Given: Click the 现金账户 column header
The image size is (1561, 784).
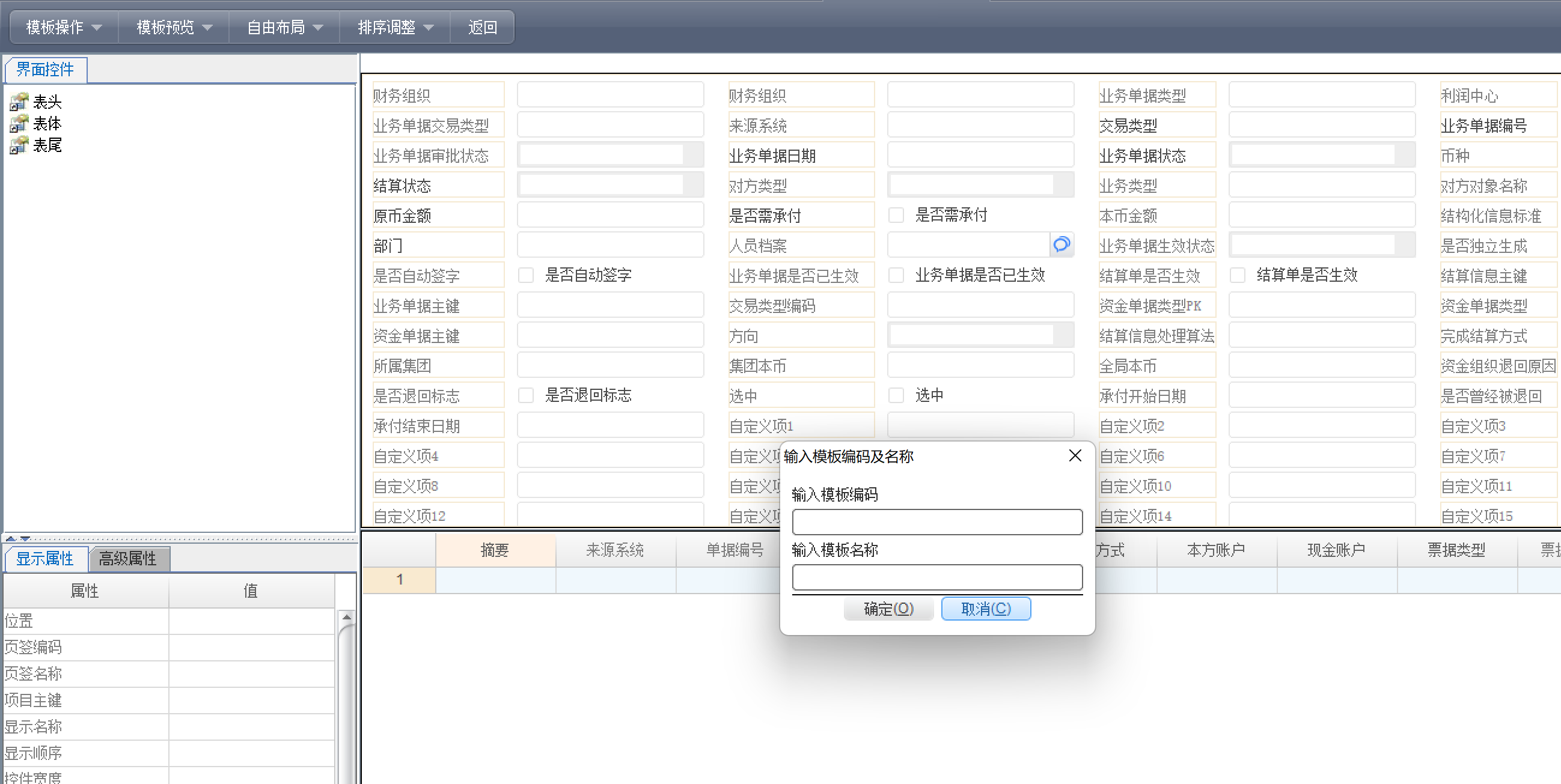Looking at the screenshot, I should point(1337,550).
